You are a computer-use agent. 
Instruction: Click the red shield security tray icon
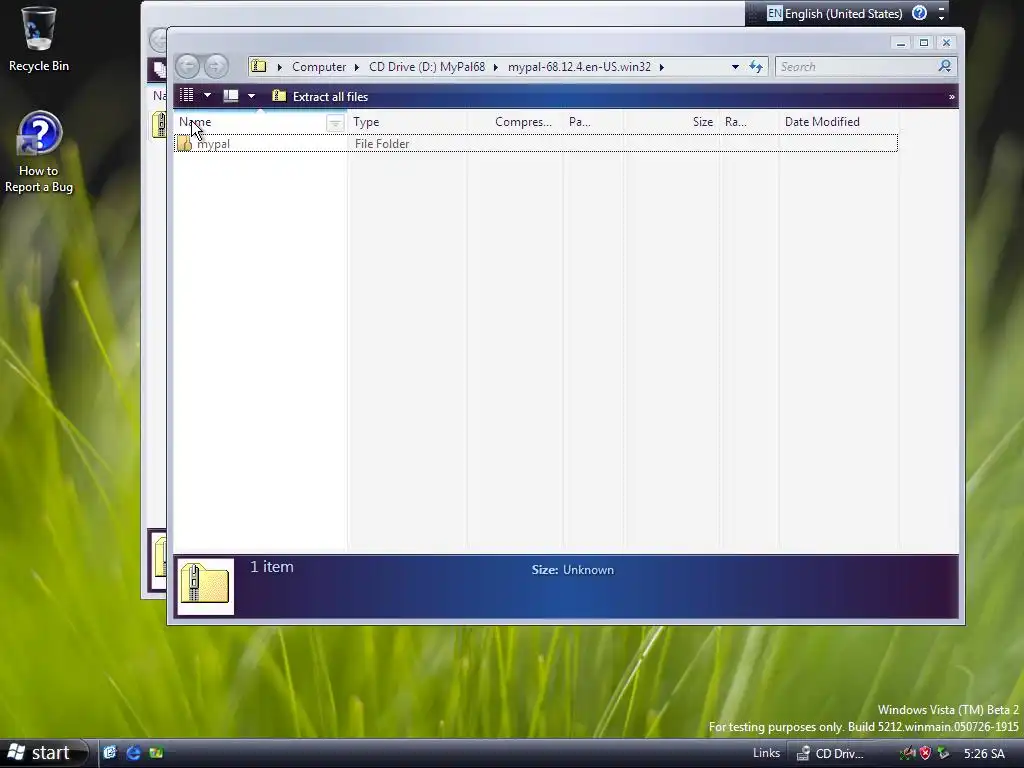925,753
